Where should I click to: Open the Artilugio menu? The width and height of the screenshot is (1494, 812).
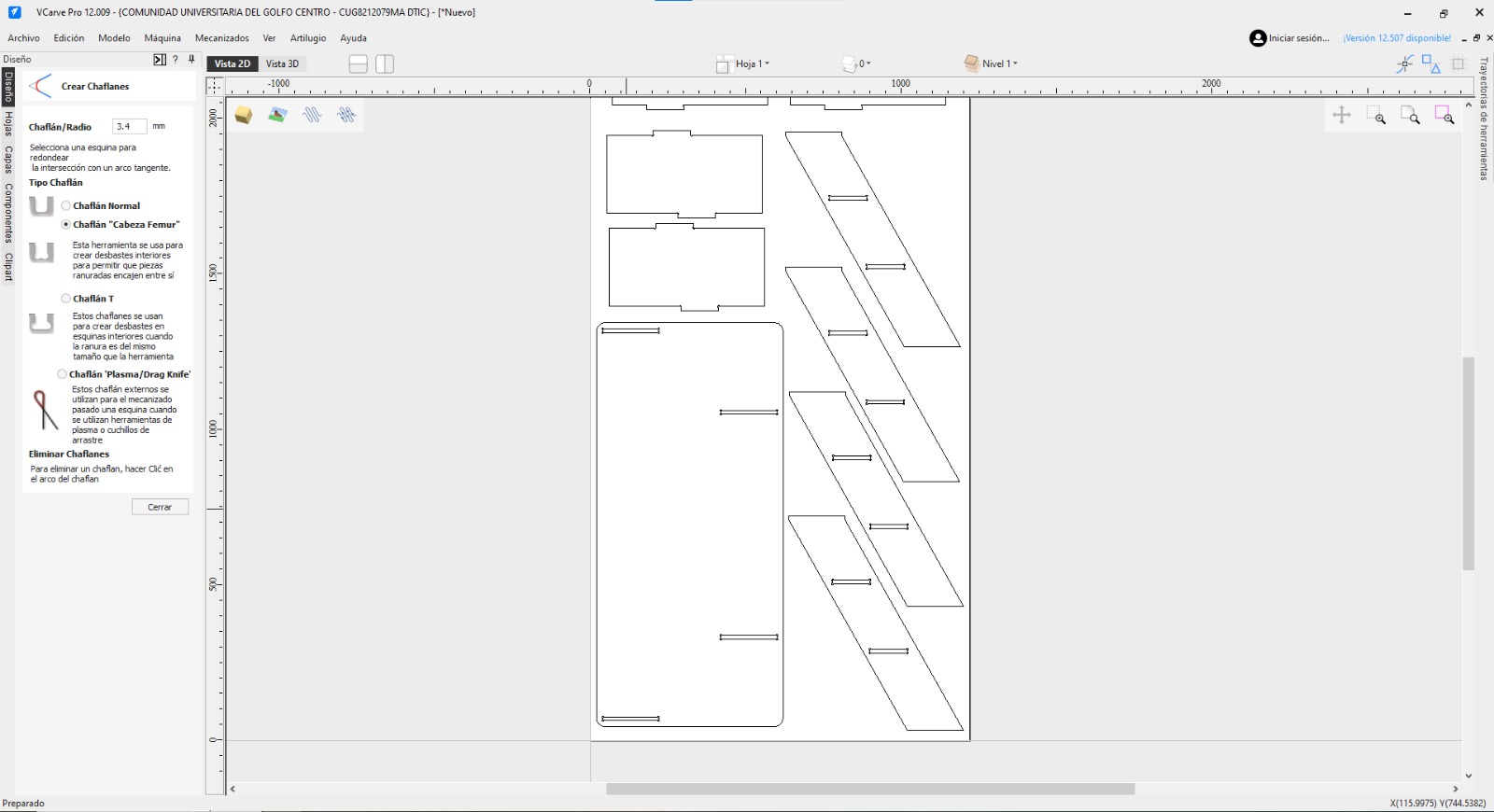(x=308, y=38)
